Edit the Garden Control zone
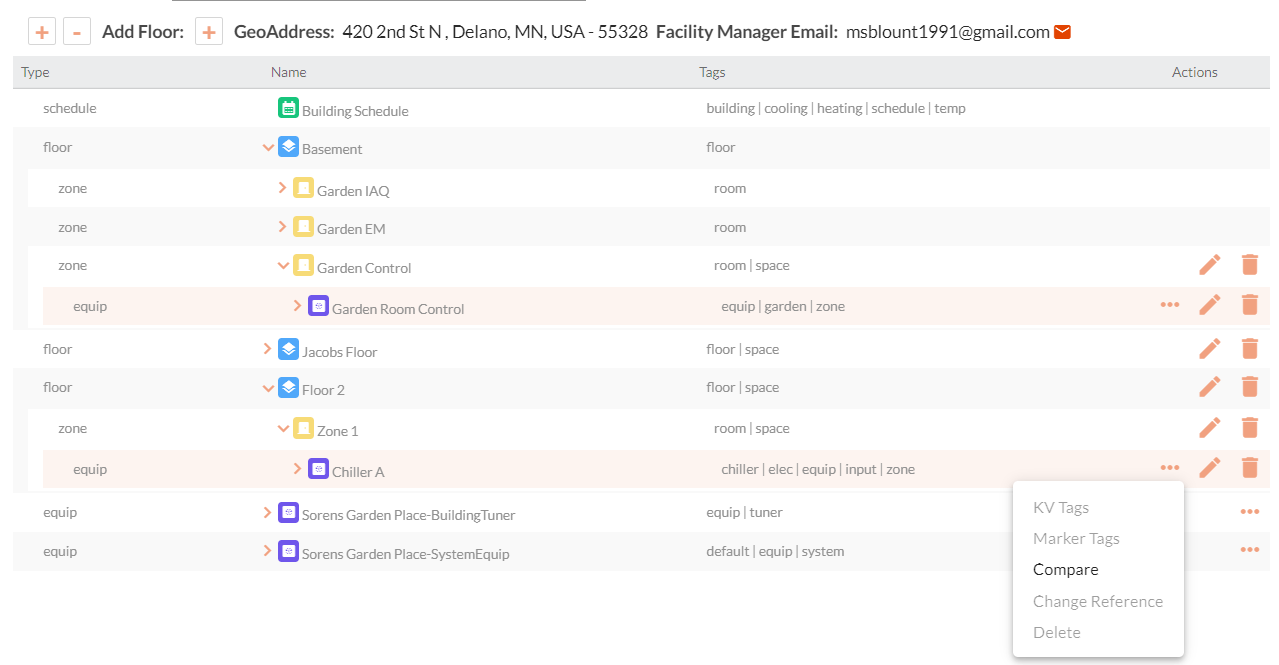 click(1210, 265)
